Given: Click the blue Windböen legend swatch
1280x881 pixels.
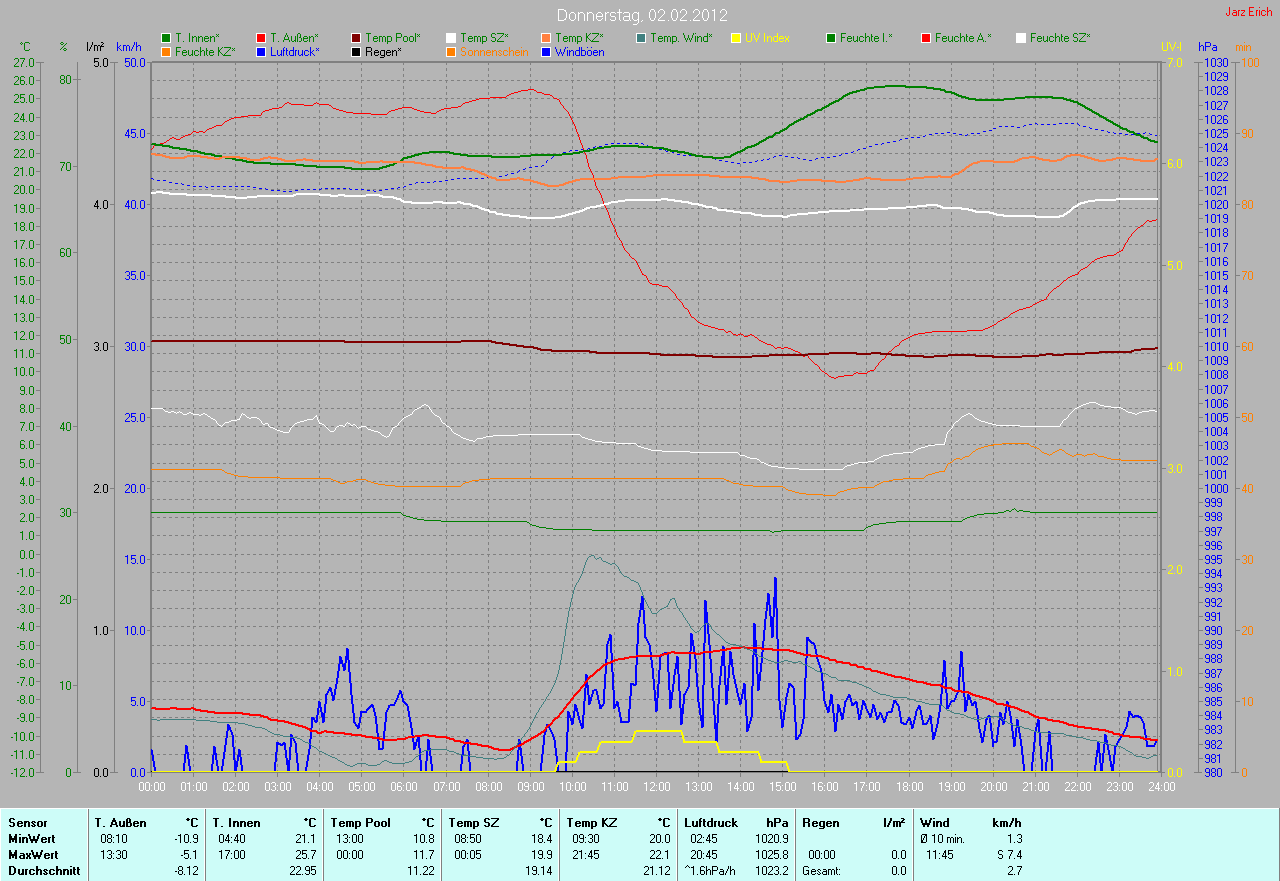Looking at the screenshot, I should click(x=546, y=51).
